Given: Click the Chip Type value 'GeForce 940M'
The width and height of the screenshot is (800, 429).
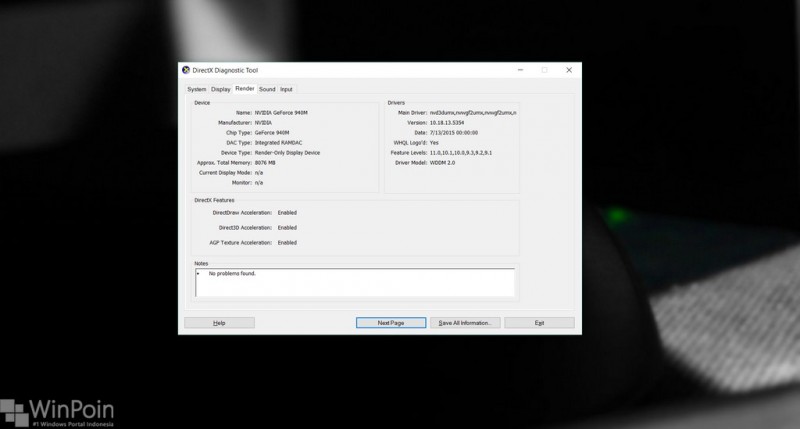Looking at the screenshot, I should (272, 133).
